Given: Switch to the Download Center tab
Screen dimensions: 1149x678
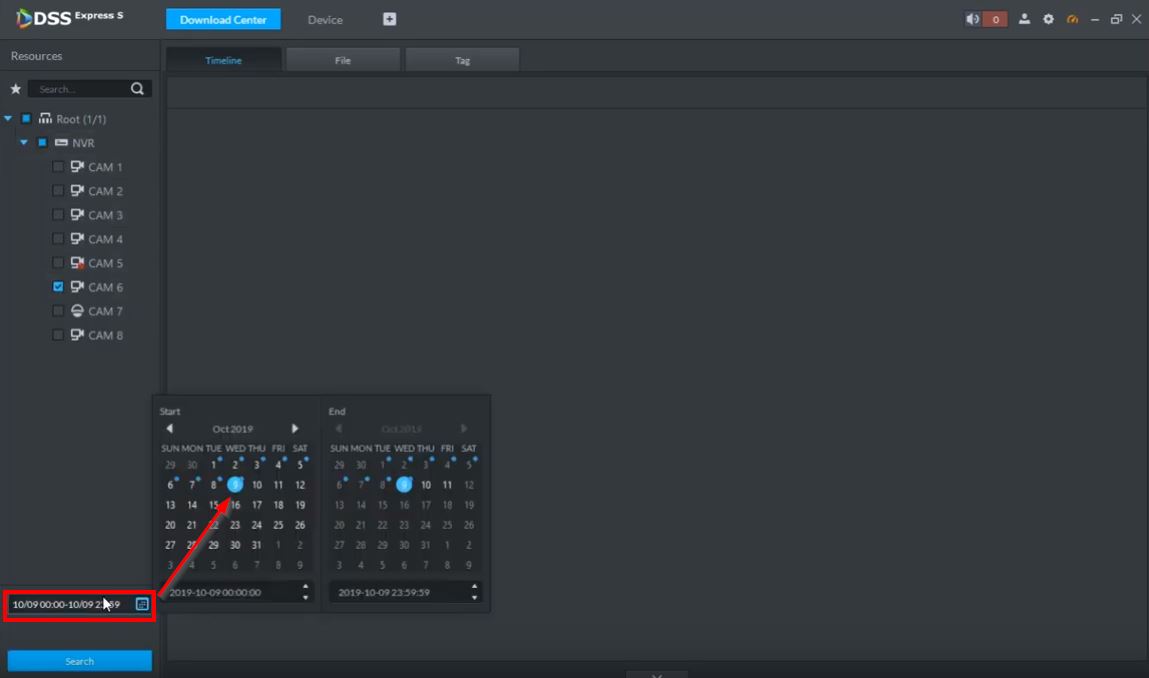Looking at the screenshot, I should click(x=223, y=20).
